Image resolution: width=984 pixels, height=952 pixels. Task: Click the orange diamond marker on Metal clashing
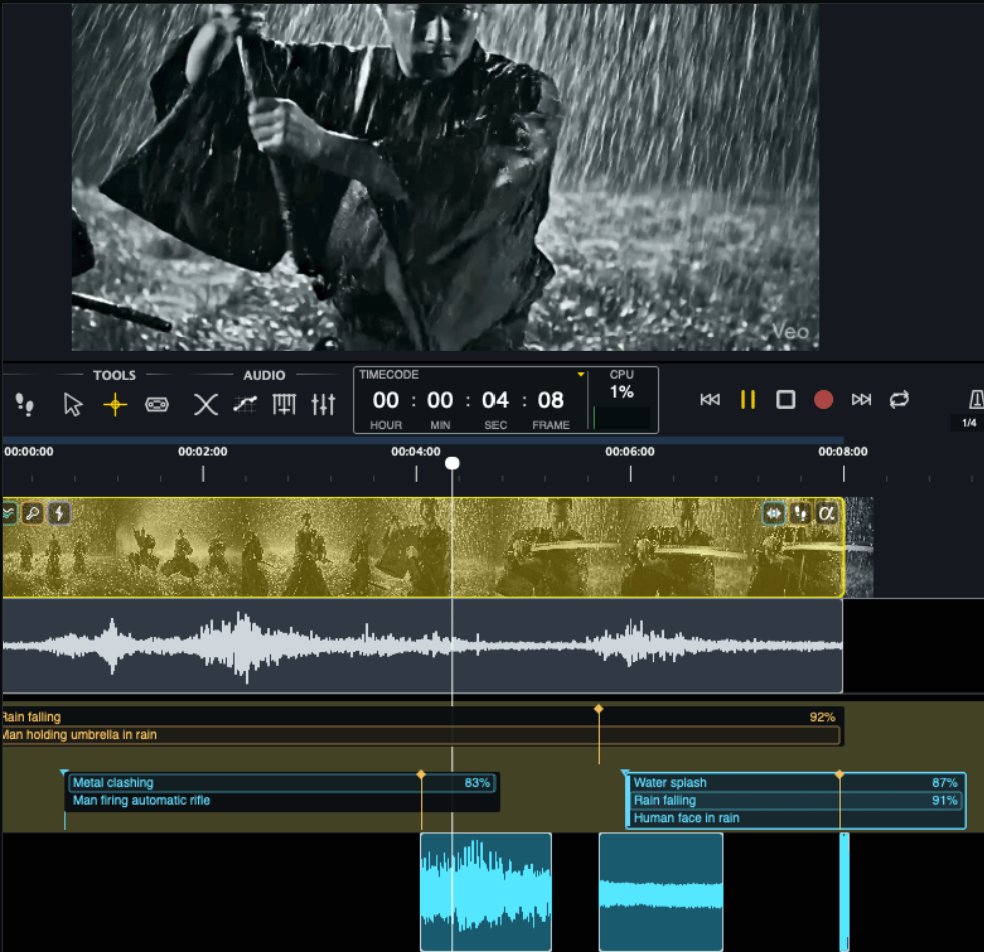(x=421, y=775)
